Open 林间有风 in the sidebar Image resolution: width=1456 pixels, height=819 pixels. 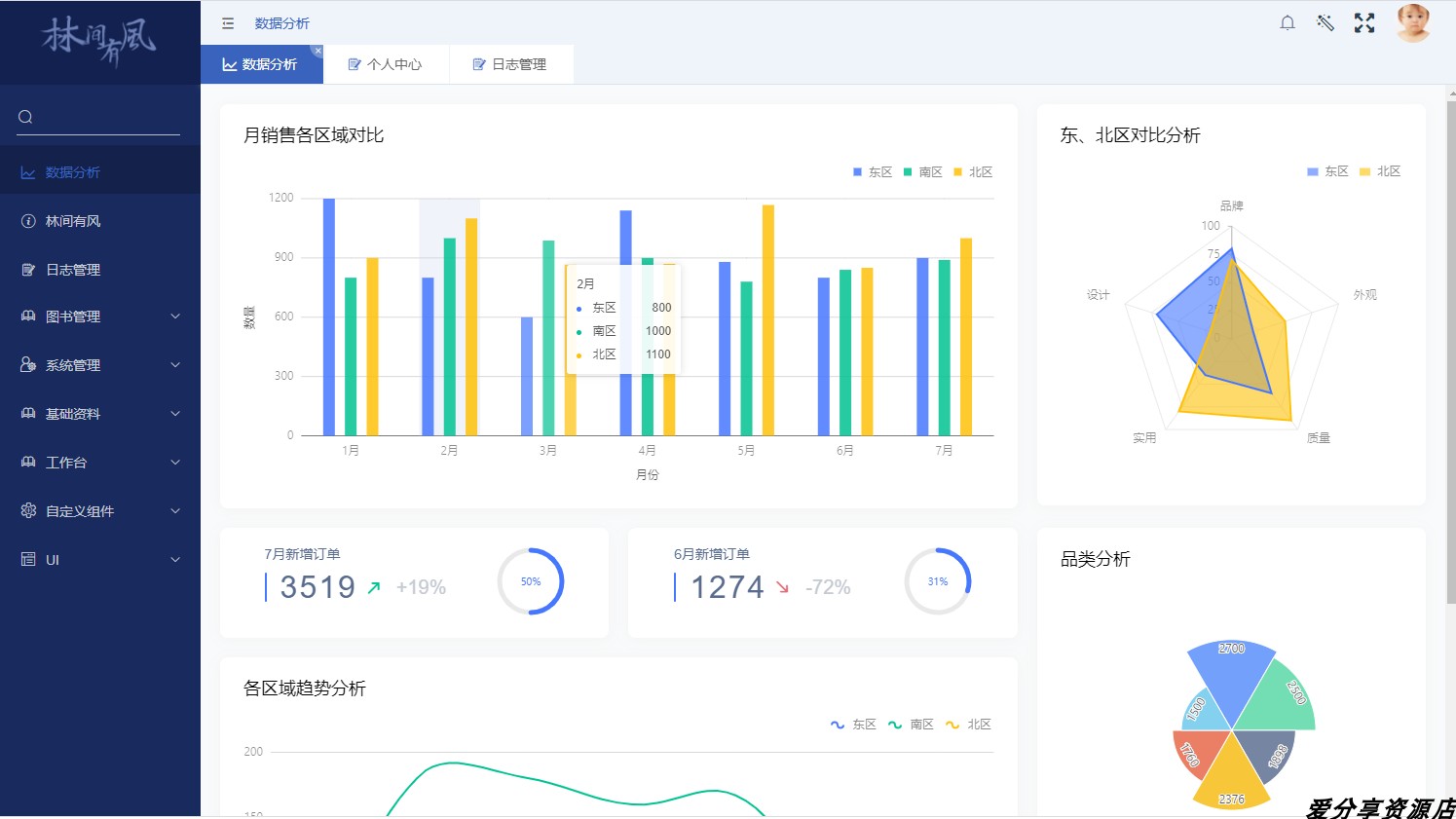pyautogui.click(x=73, y=221)
